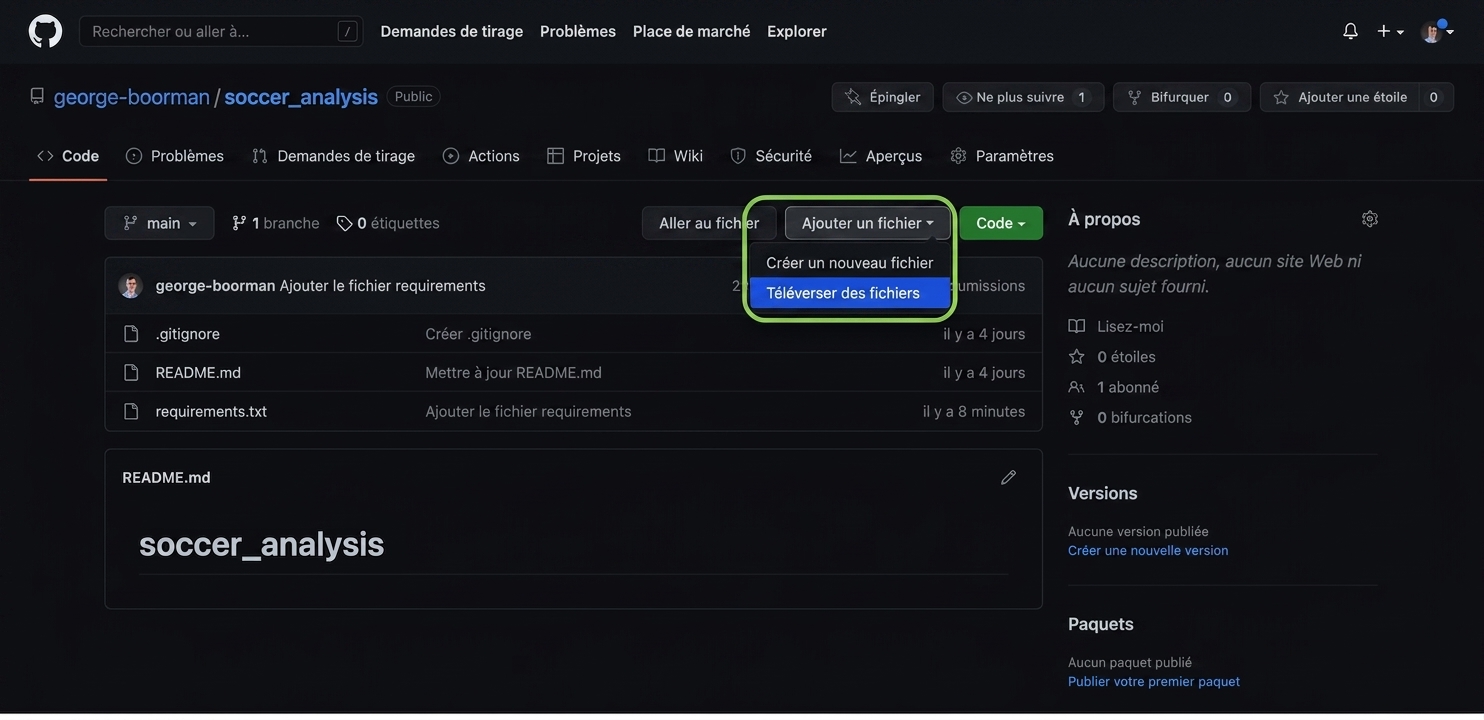The image size is (1484, 720).
Task: Open Place de marché in top navigation
Action: click(692, 31)
